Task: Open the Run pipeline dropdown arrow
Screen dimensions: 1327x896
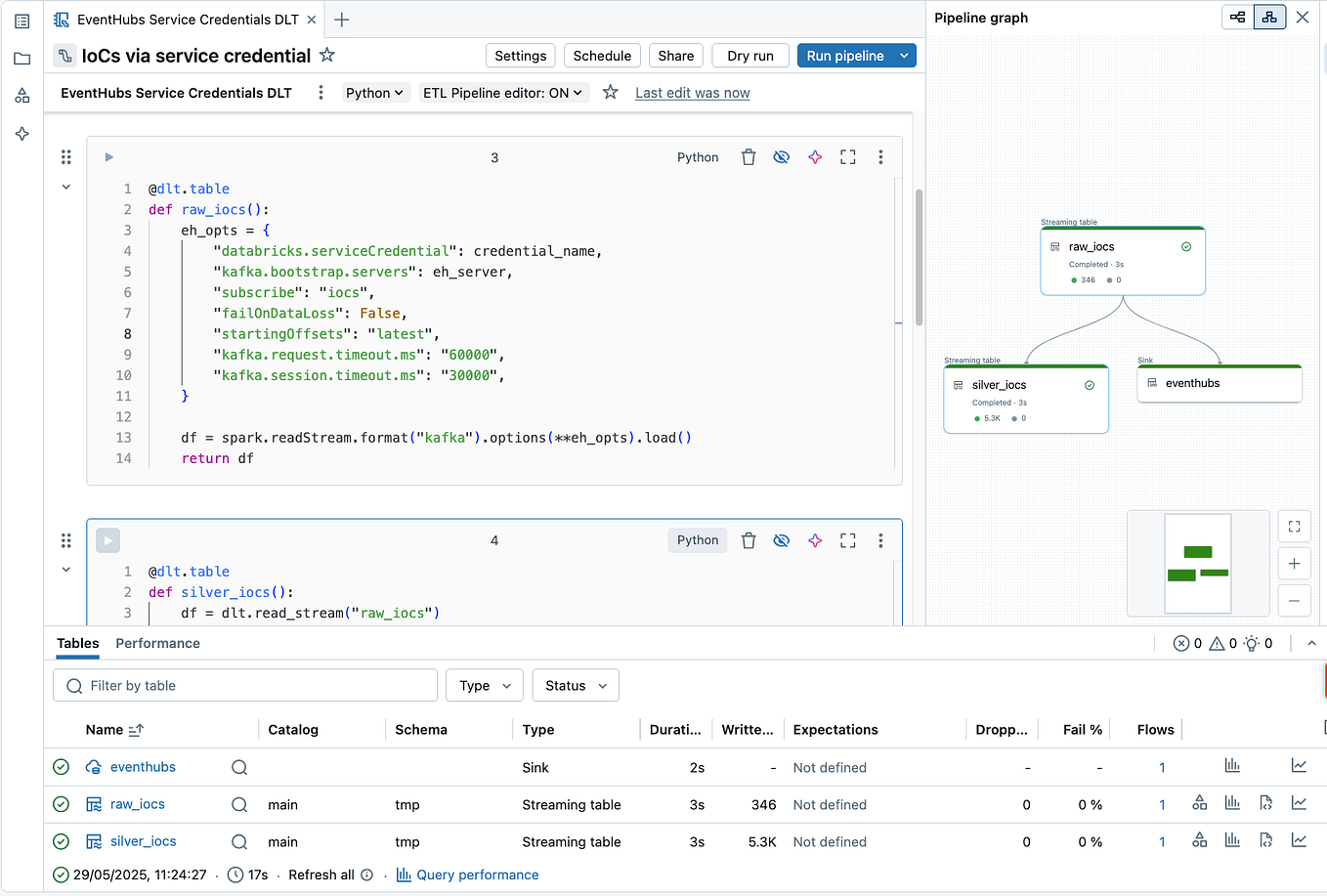Action: pyautogui.click(x=904, y=56)
